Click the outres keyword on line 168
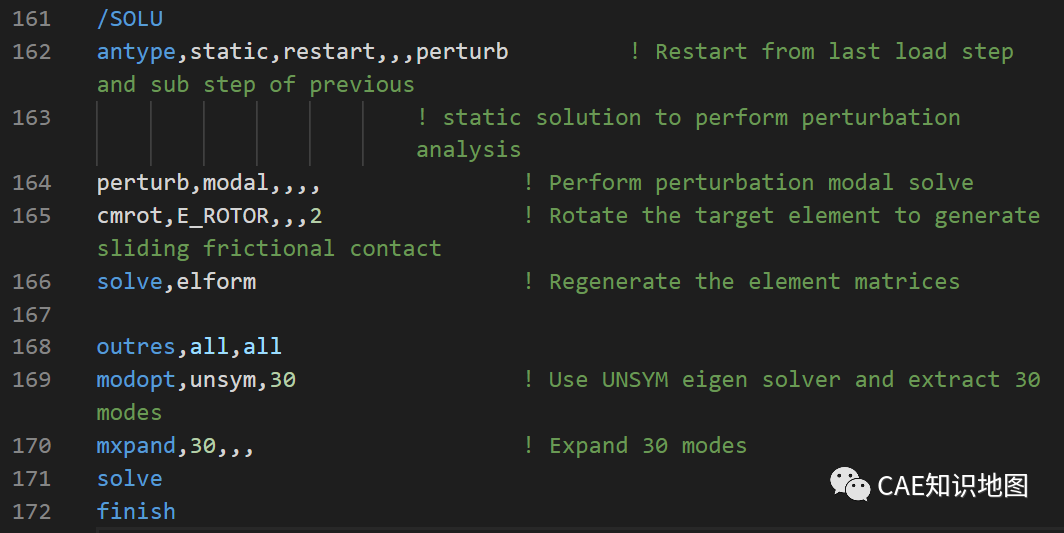This screenshot has height=533, width=1064. (x=136, y=347)
